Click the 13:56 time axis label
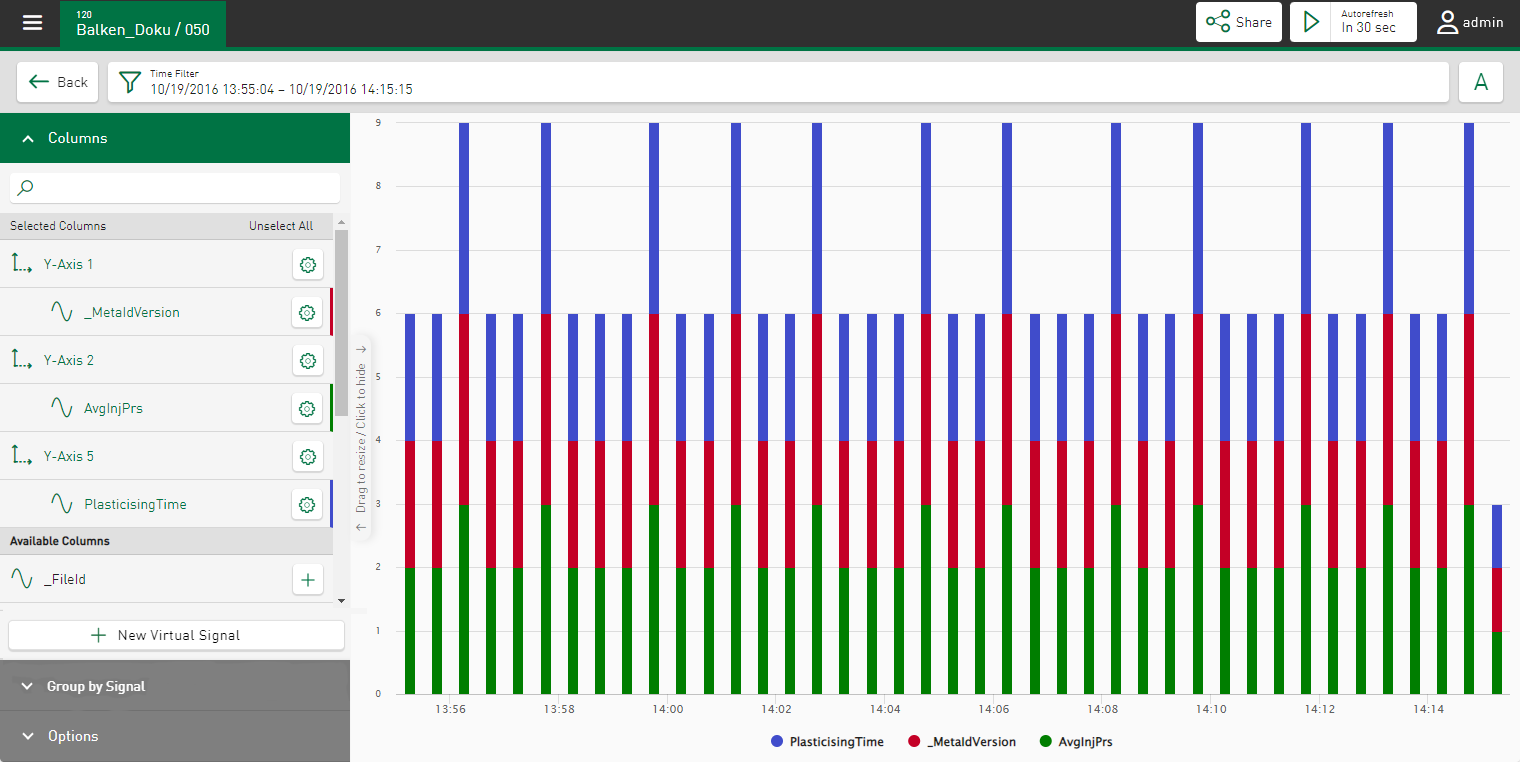1520x762 pixels. coord(450,709)
